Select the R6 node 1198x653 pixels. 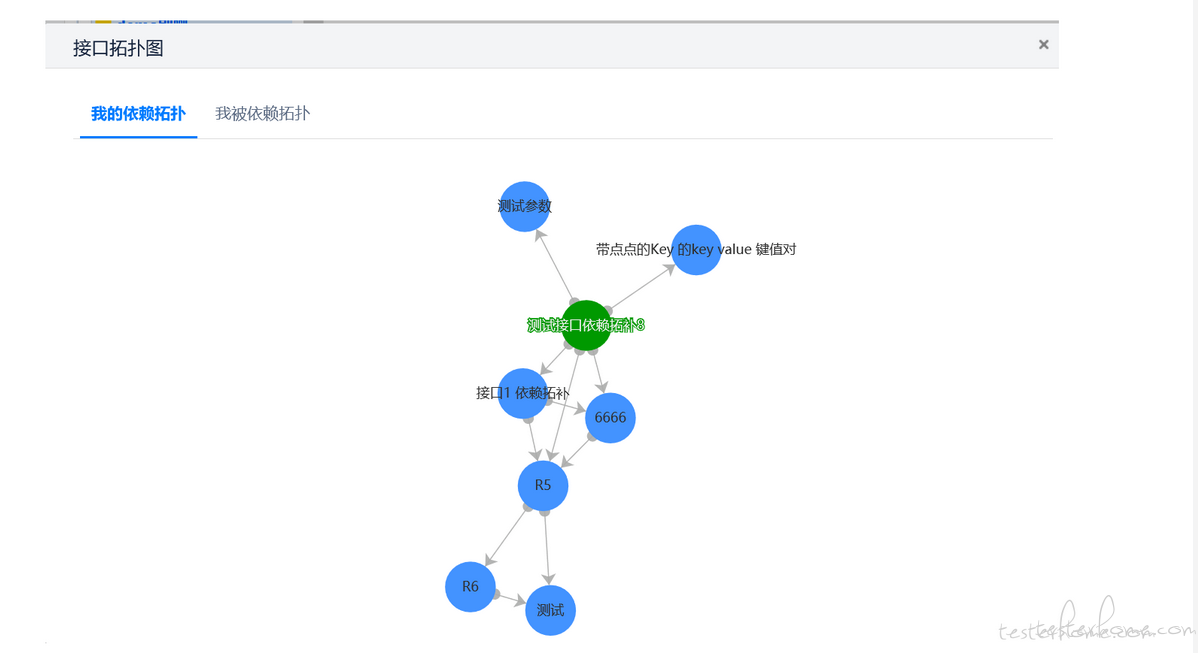470,587
